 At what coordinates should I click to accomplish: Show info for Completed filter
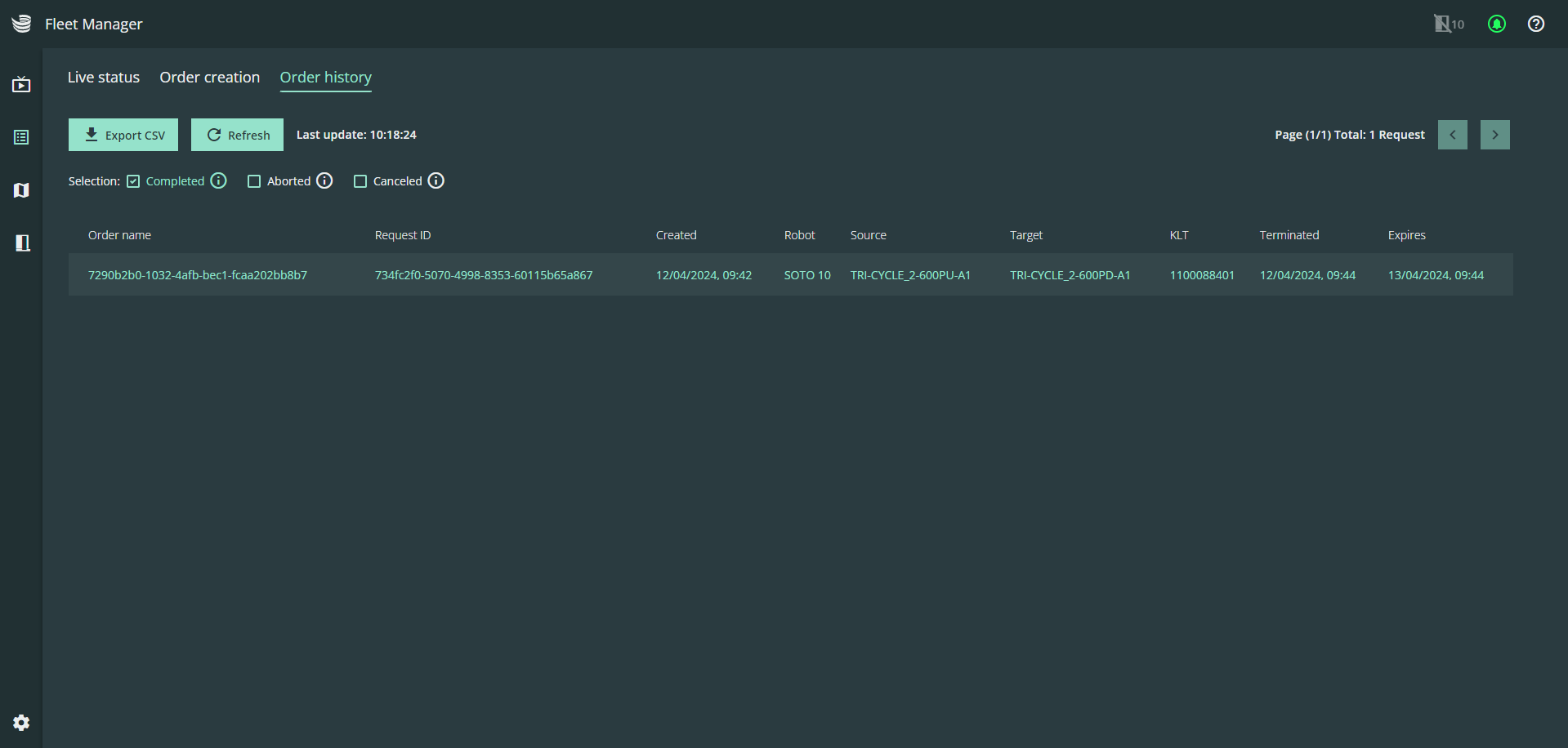pos(218,180)
